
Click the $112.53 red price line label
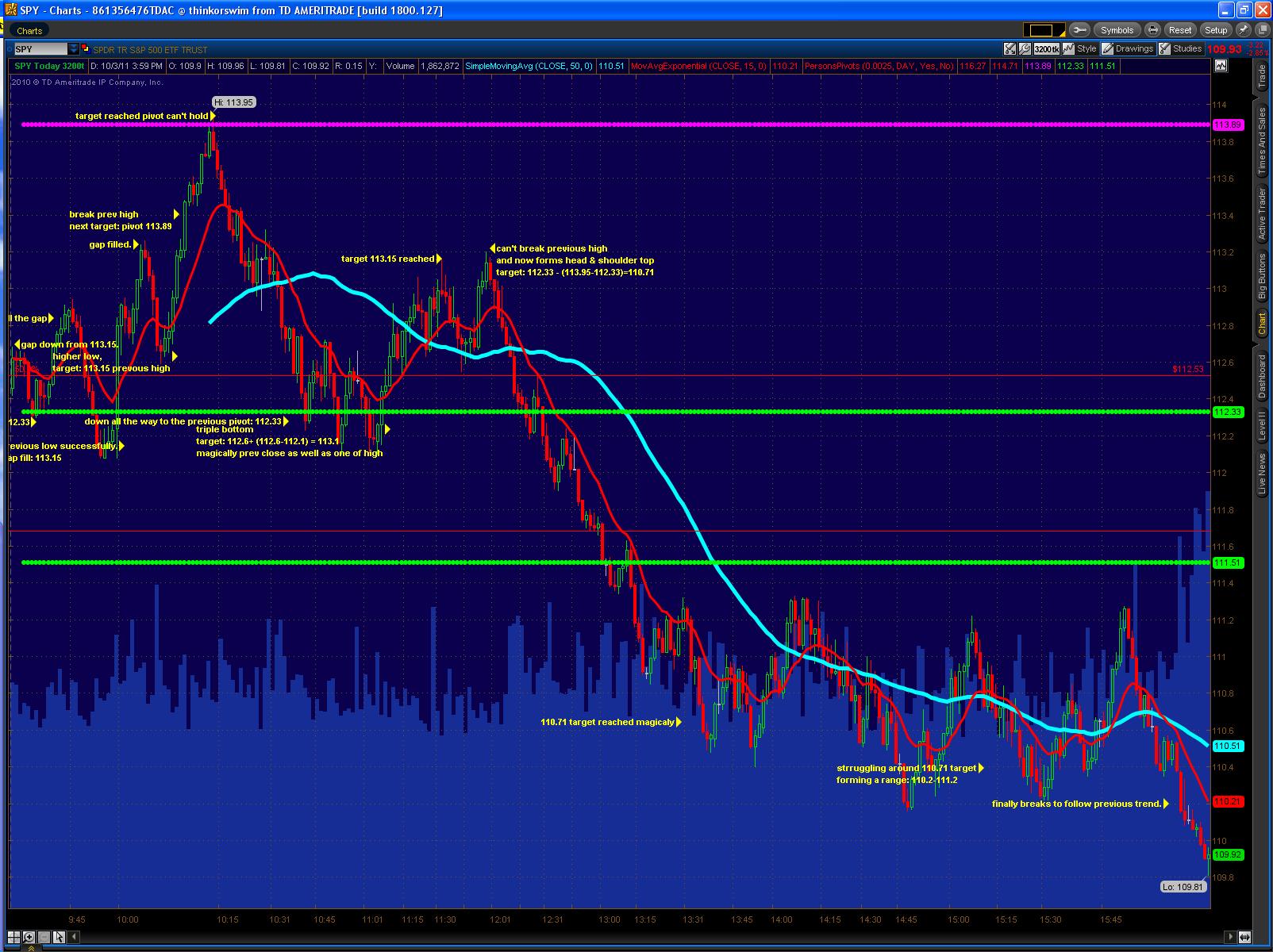[x=1188, y=369]
